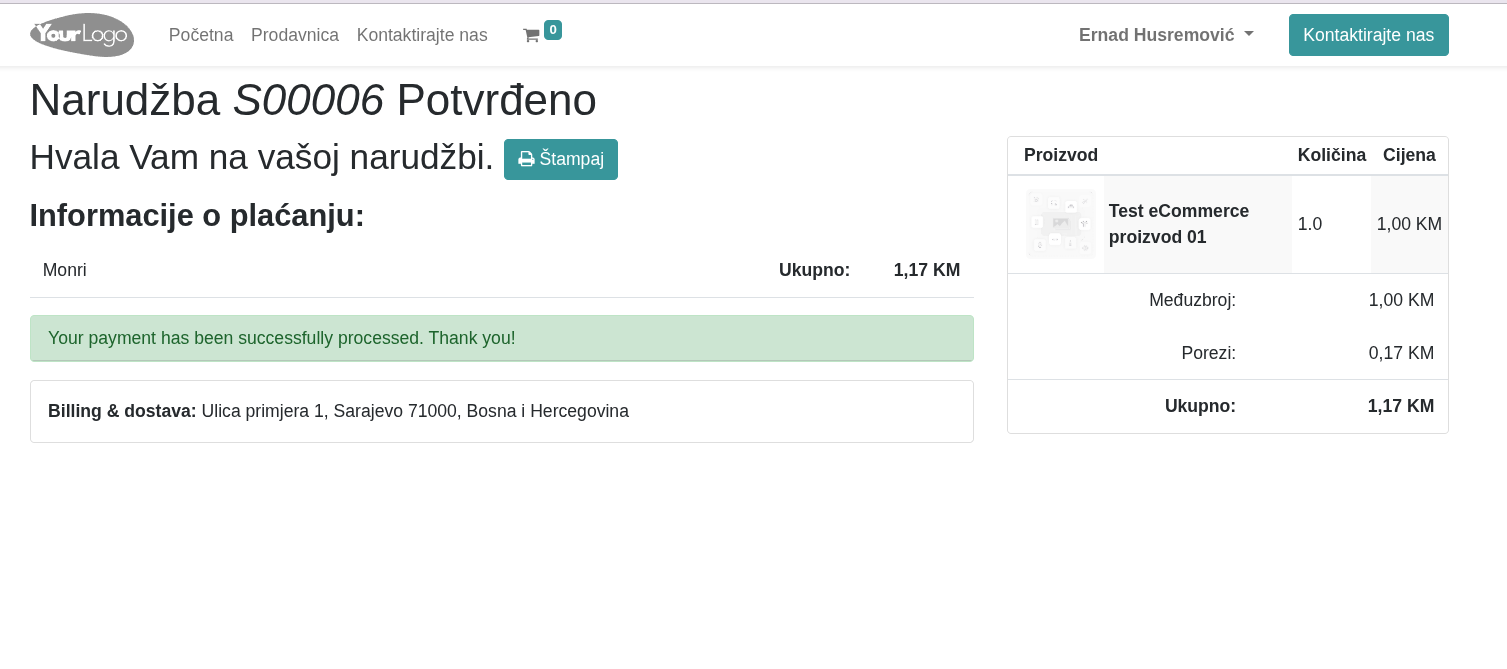Screen dimensions: 1507x669
Task: Open Kontaktirajte nas from navigation bar
Action: click(x=422, y=35)
